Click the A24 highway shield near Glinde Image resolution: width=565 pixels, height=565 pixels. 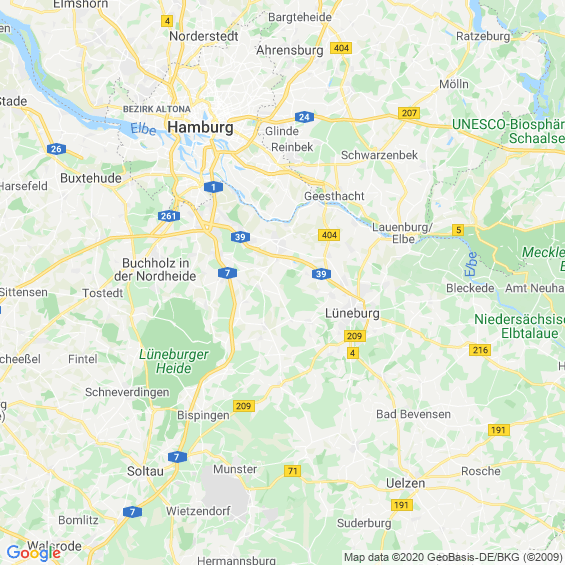coord(304,117)
